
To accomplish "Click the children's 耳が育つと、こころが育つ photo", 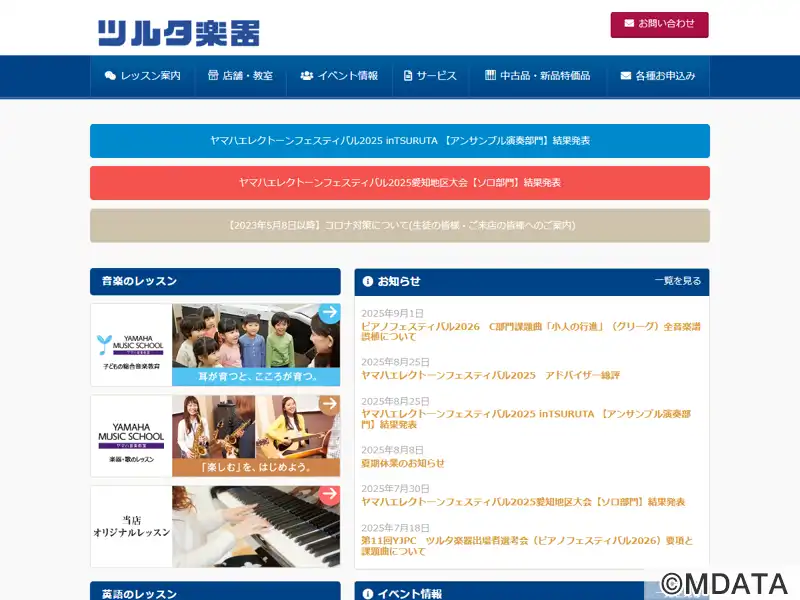I will point(256,345).
